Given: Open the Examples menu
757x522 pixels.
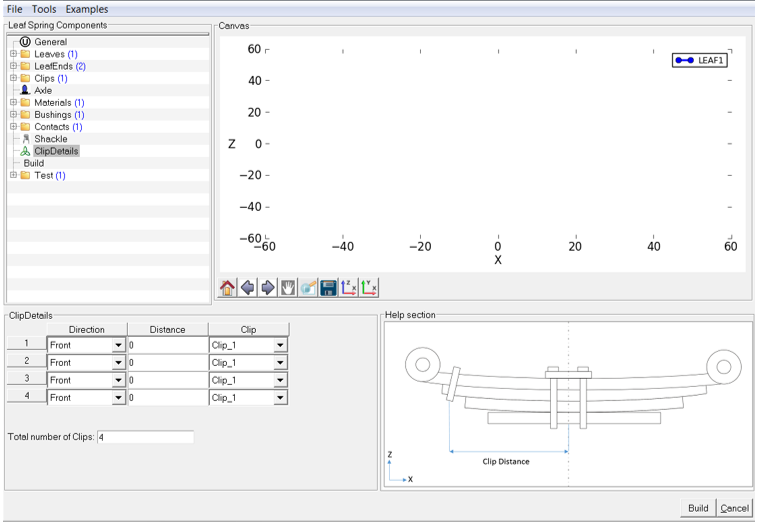Looking at the screenshot, I should click(x=87, y=9).
